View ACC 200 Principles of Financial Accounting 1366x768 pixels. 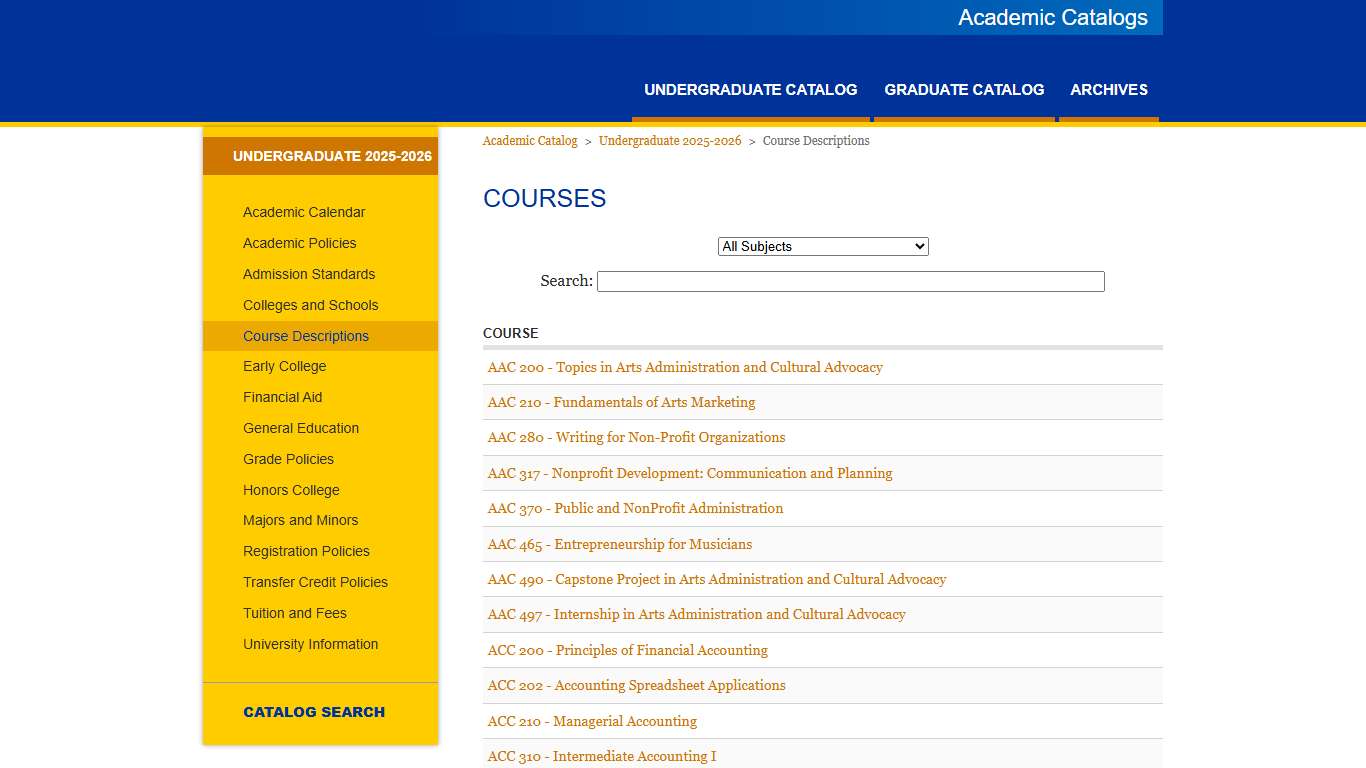click(x=627, y=650)
